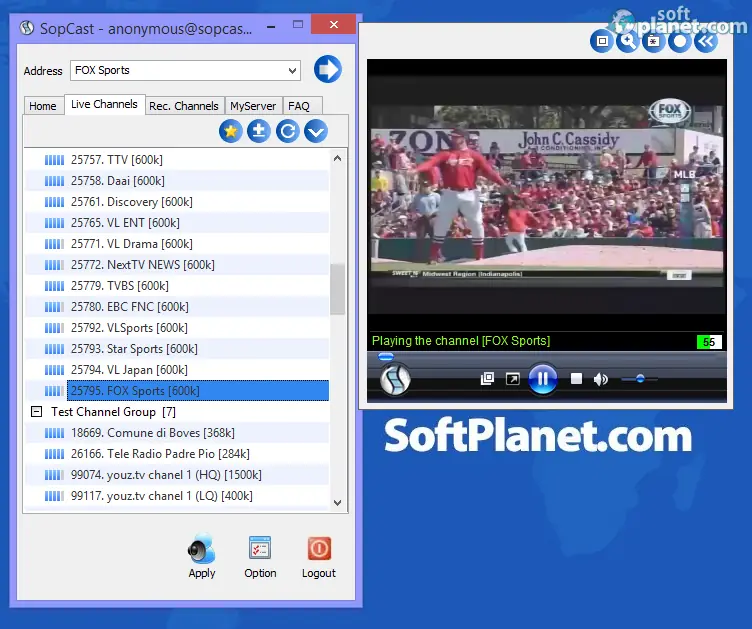752x629 pixels.
Task: Click signal bars icon beside Discovery
Action: (54, 202)
